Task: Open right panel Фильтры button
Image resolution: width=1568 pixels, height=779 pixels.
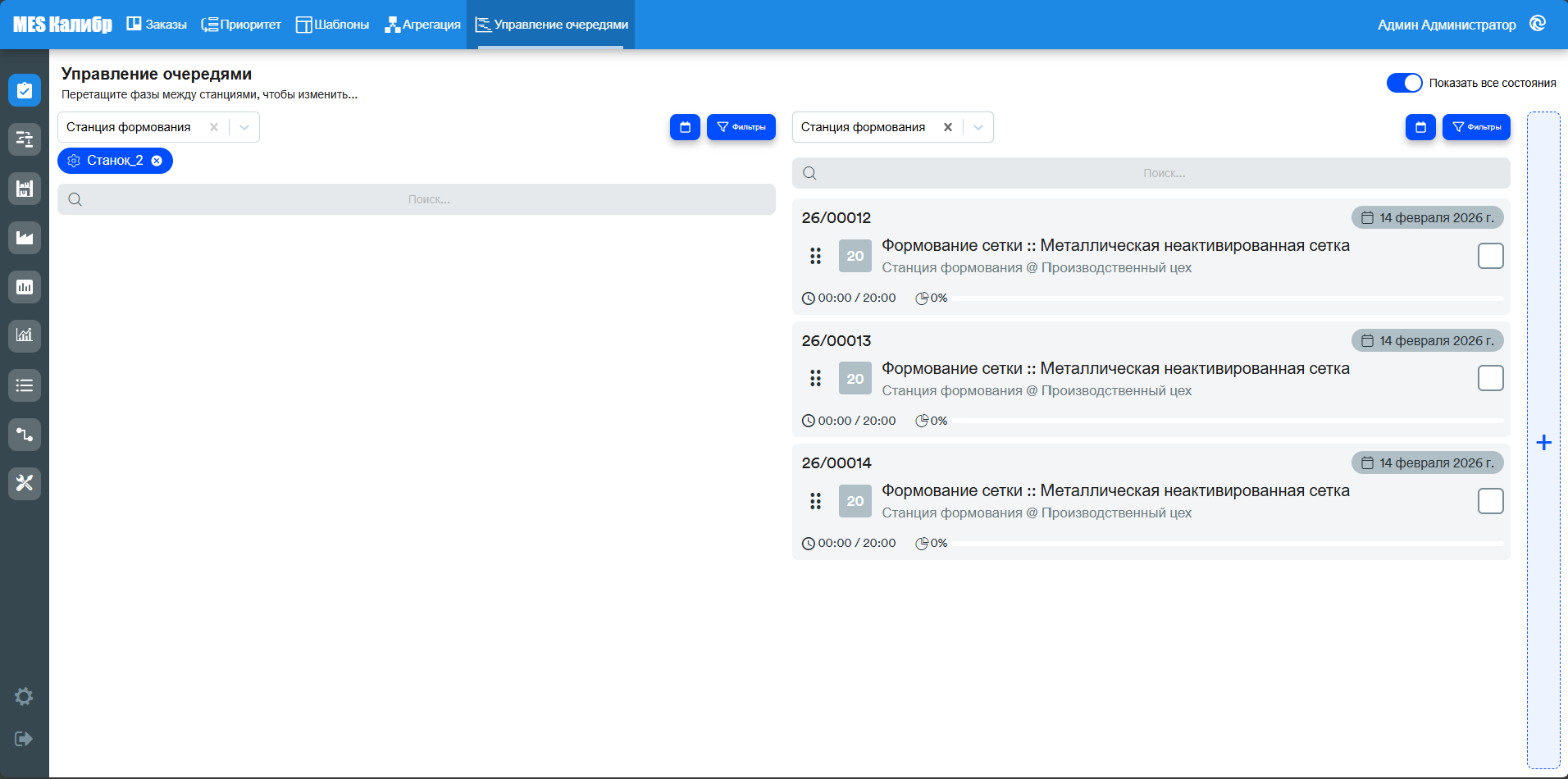Action: 1476,127
